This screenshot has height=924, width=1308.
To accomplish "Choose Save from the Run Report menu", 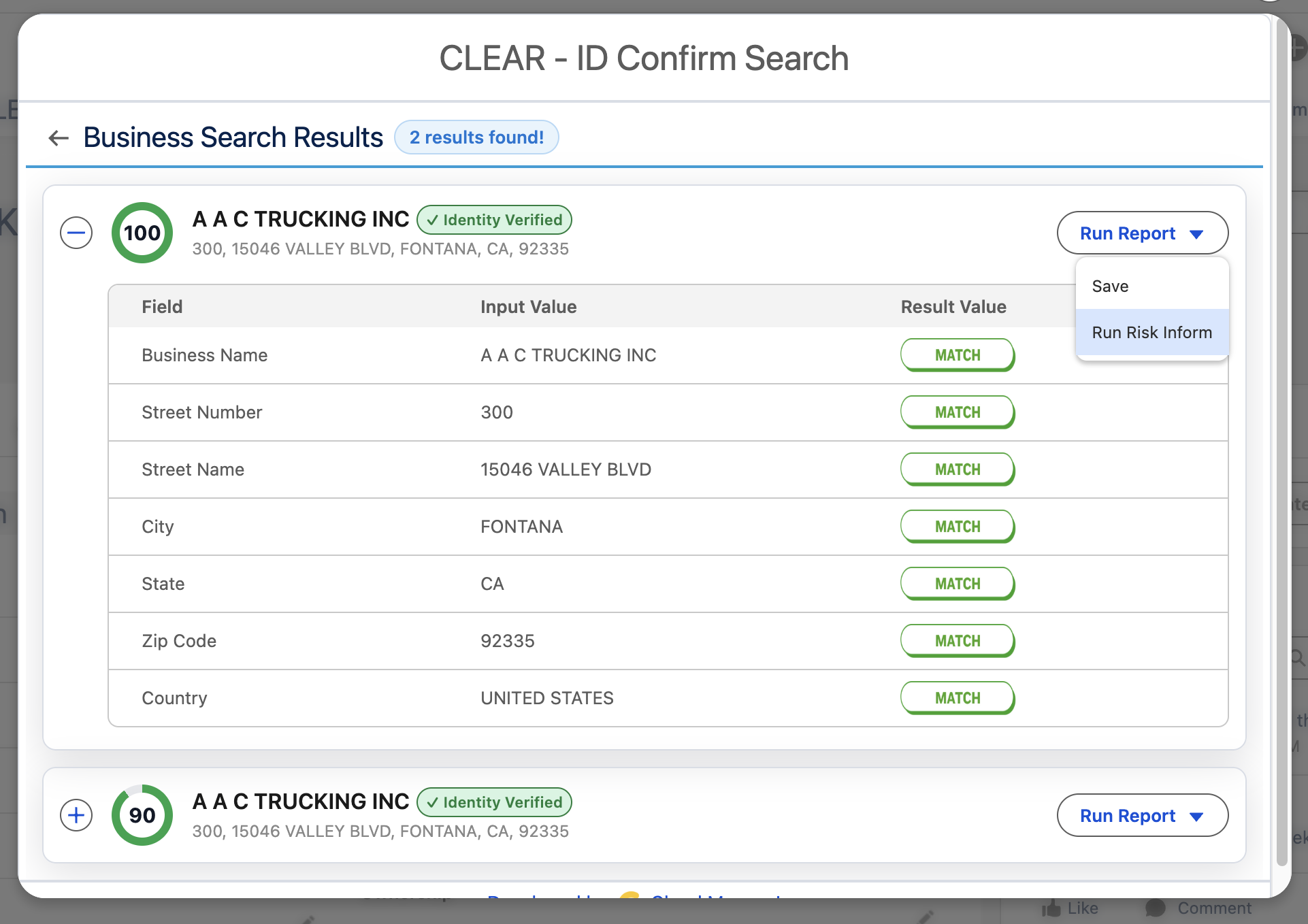I will click(1152, 286).
